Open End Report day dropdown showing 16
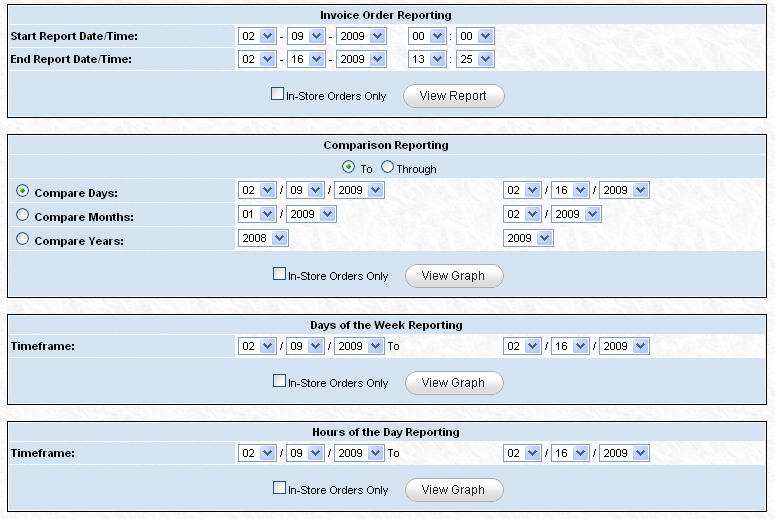This screenshot has height=519, width=775. pos(306,59)
